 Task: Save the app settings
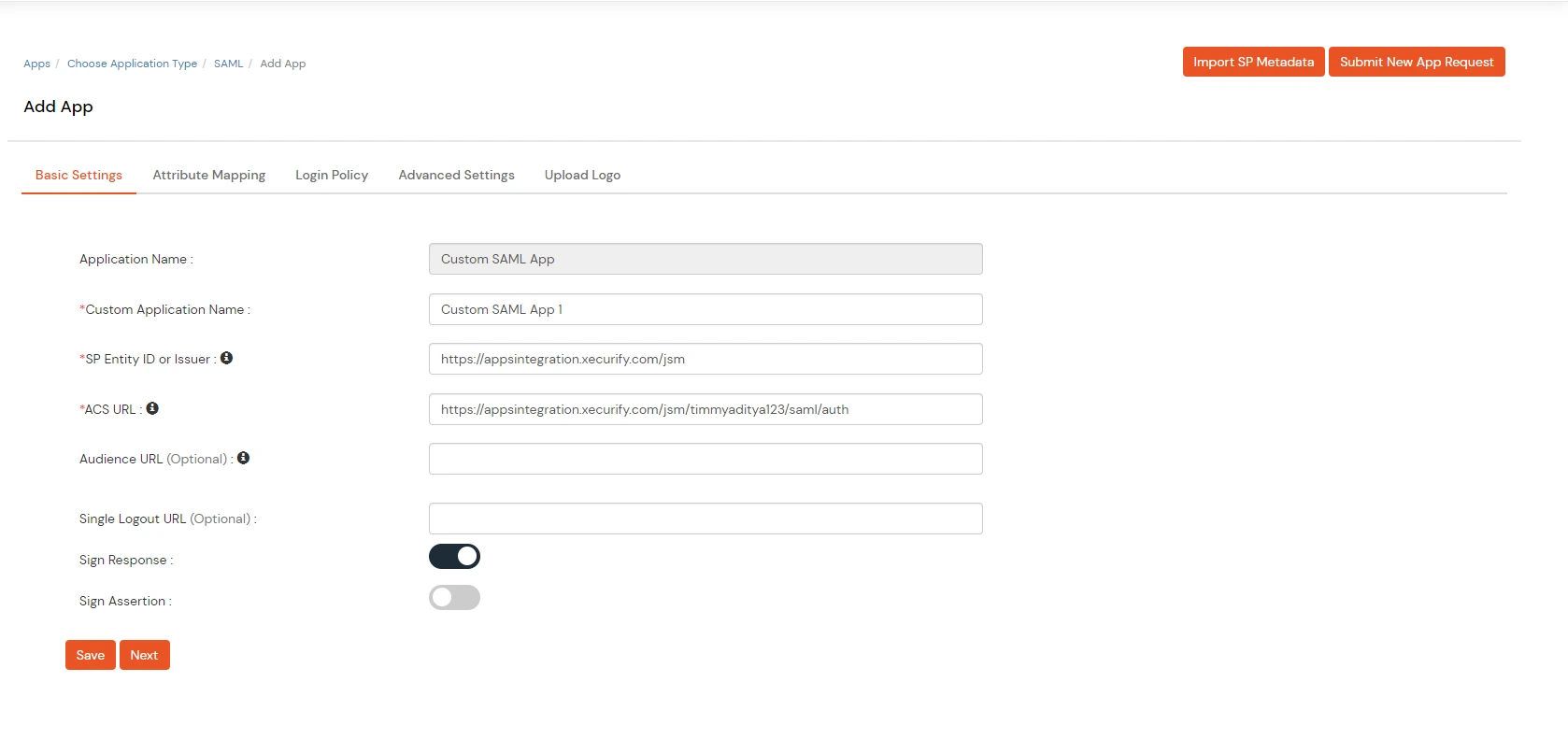[90, 655]
